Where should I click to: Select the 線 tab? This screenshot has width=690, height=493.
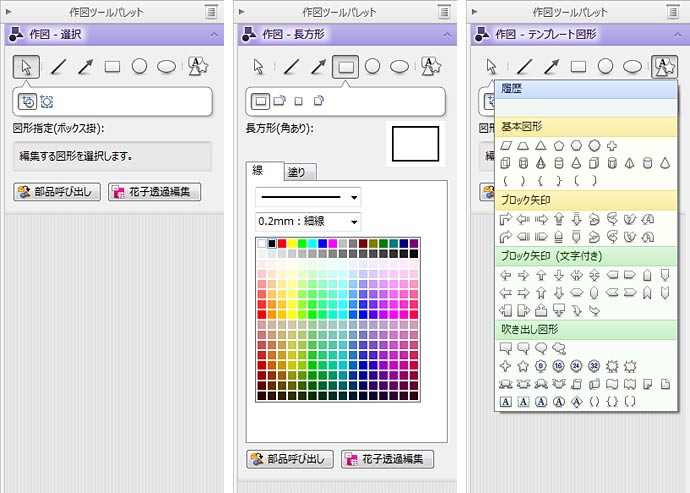point(259,171)
